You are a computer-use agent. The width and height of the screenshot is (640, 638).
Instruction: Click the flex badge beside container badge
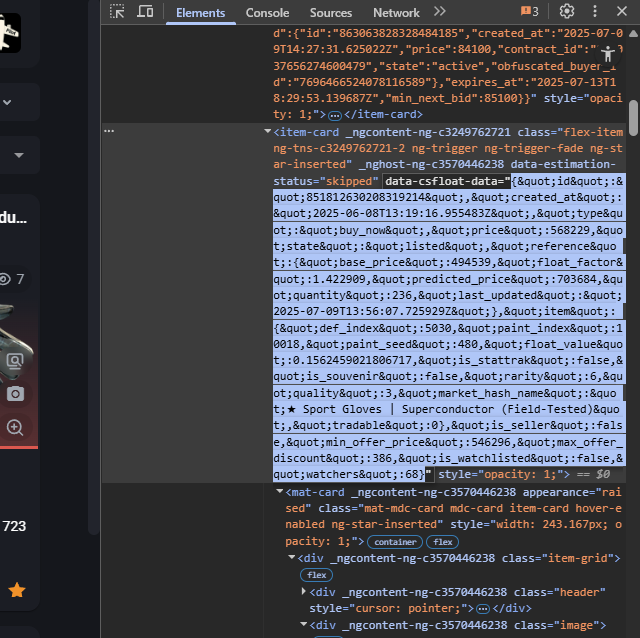tap(442, 542)
